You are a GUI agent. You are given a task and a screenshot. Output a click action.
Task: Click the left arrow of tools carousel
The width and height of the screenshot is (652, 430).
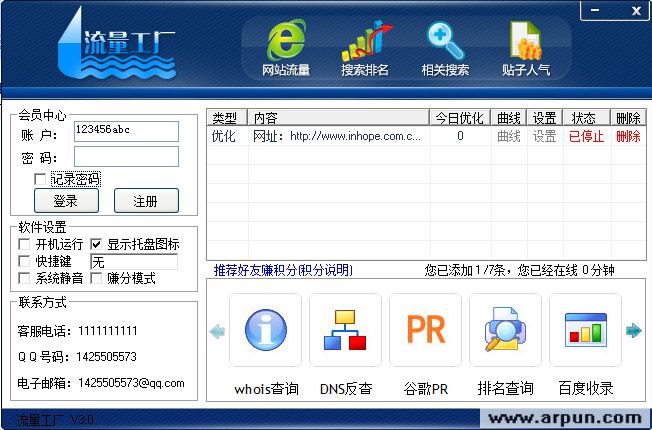click(x=217, y=331)
